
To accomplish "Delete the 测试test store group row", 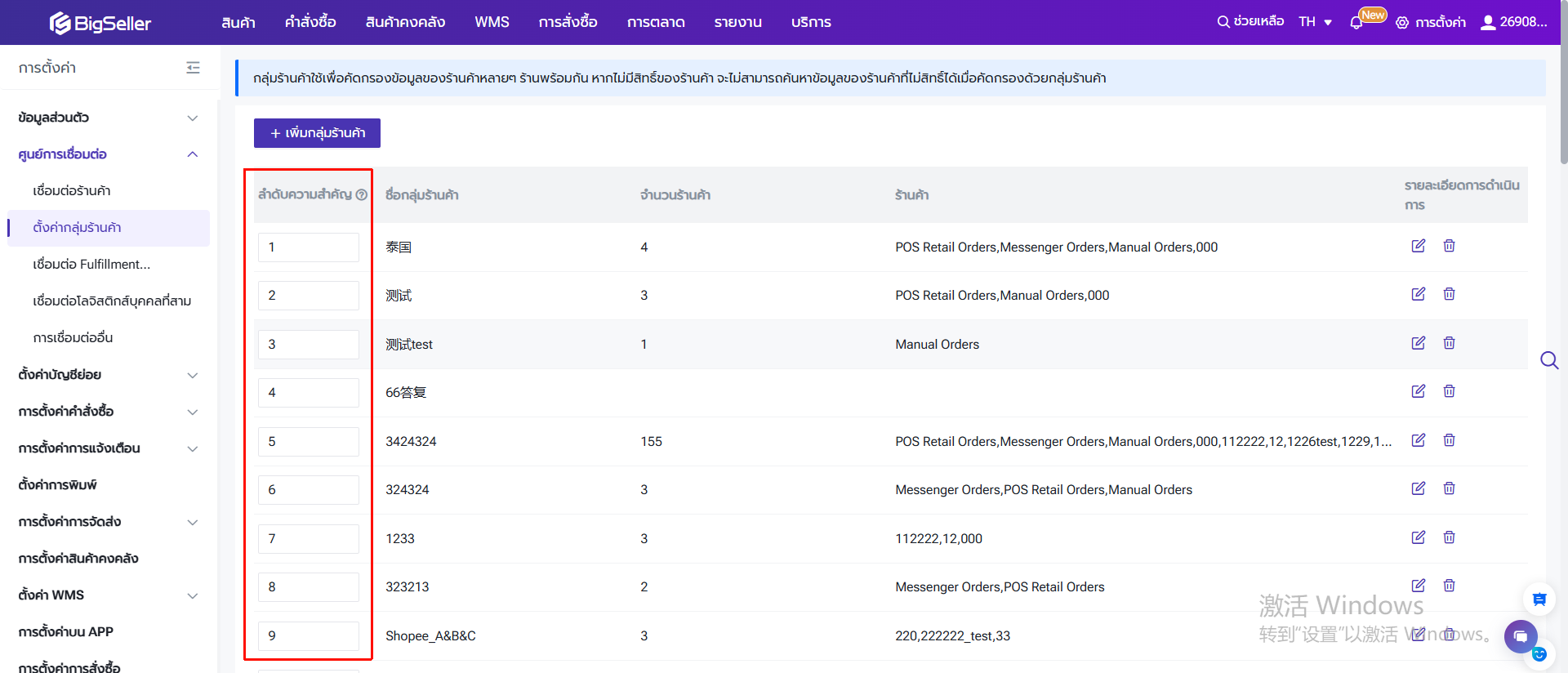I will coord(1449,343).
